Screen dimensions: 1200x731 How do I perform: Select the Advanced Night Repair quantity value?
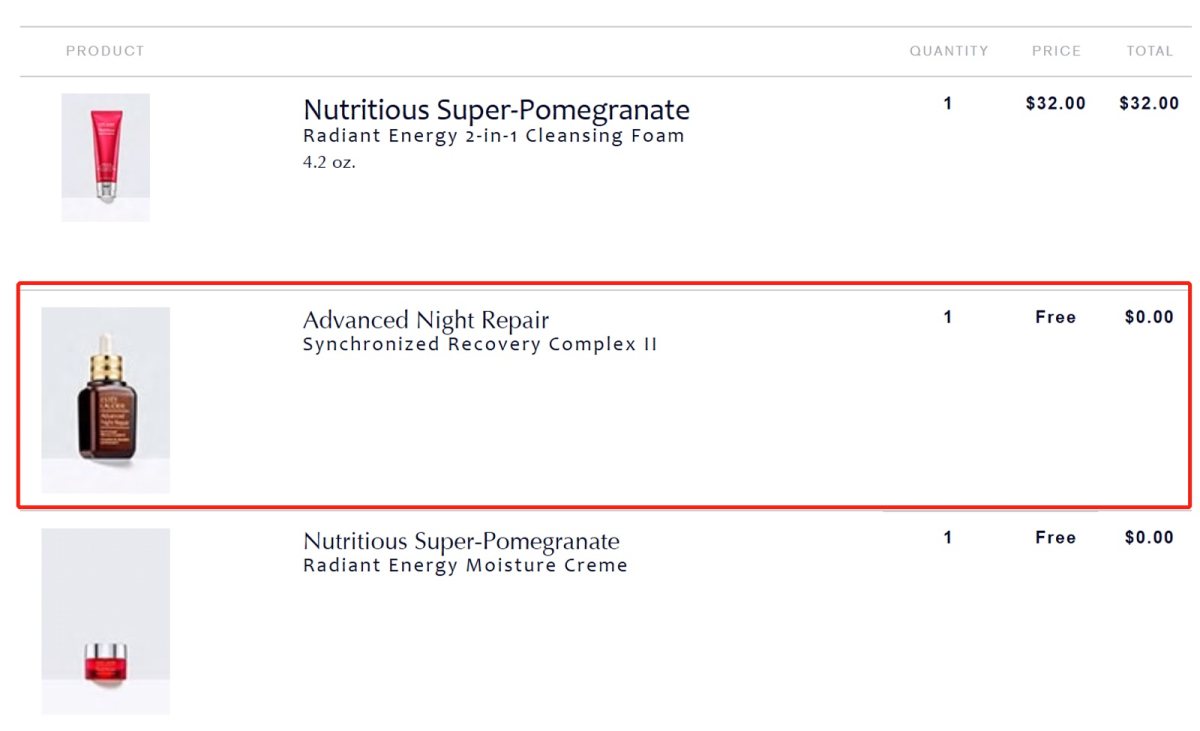(x=948, y=317)
